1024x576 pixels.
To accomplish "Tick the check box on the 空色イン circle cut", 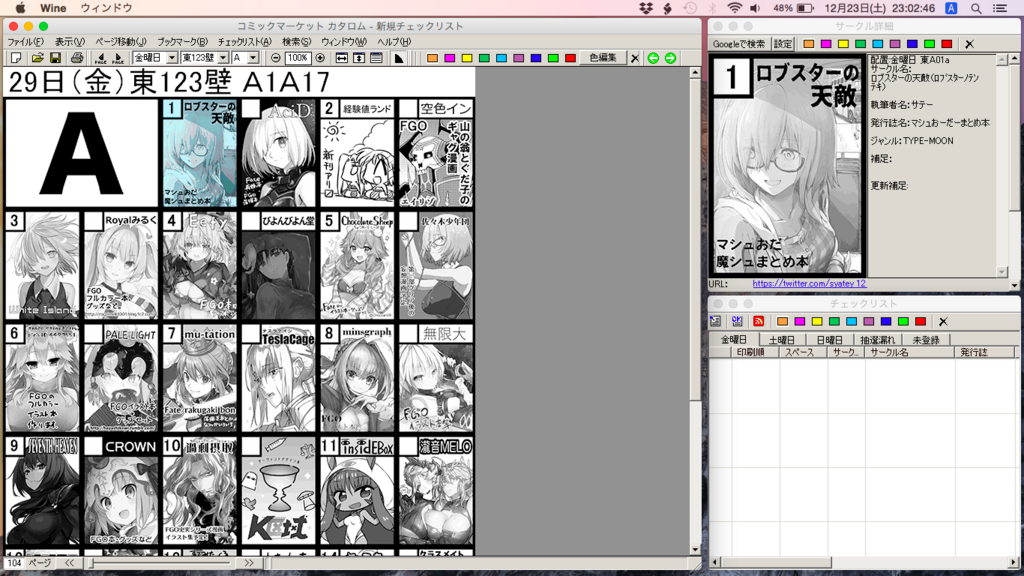I will point(408,108).
